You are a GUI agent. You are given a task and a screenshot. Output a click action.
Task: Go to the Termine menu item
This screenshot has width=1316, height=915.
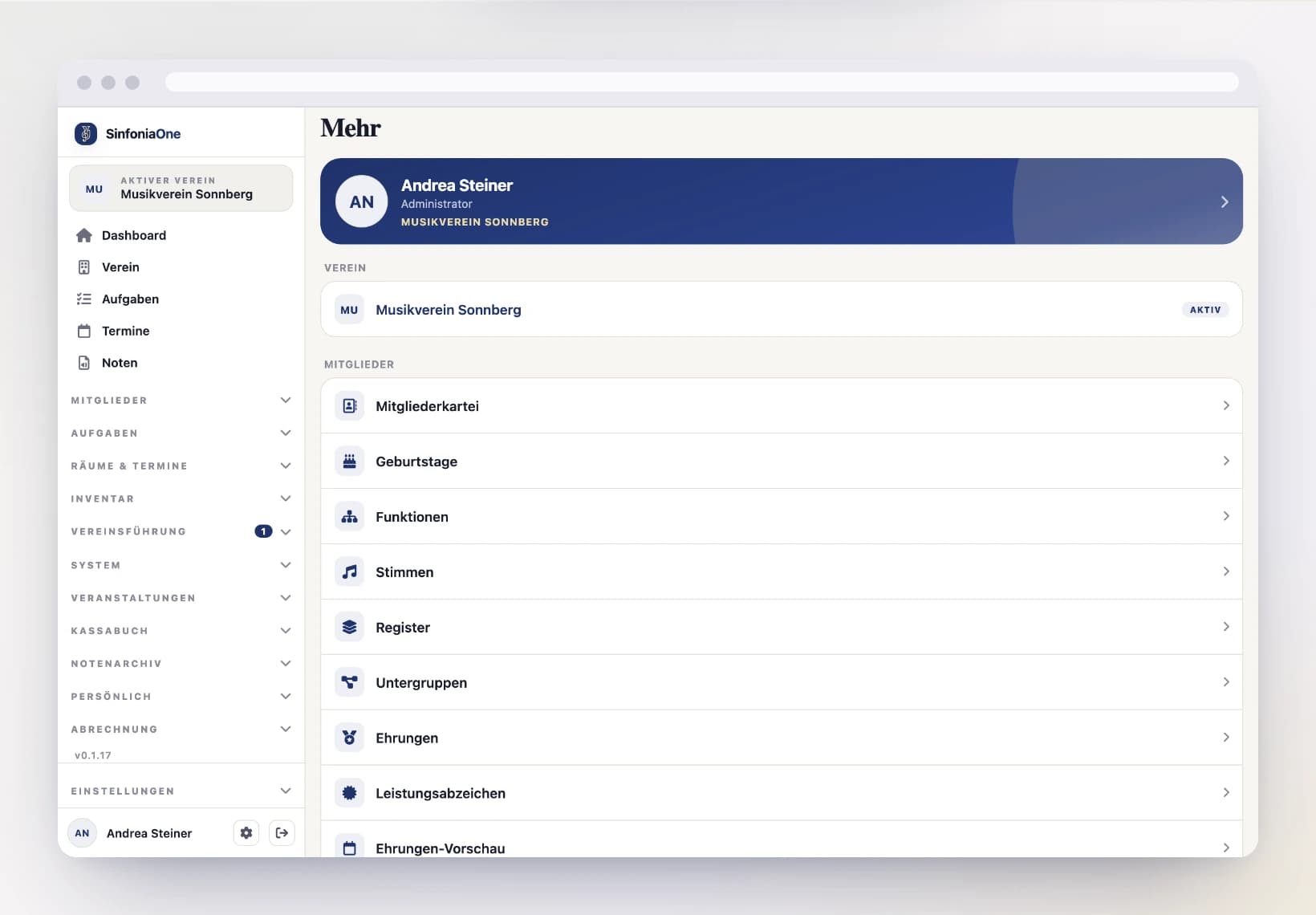181,331
